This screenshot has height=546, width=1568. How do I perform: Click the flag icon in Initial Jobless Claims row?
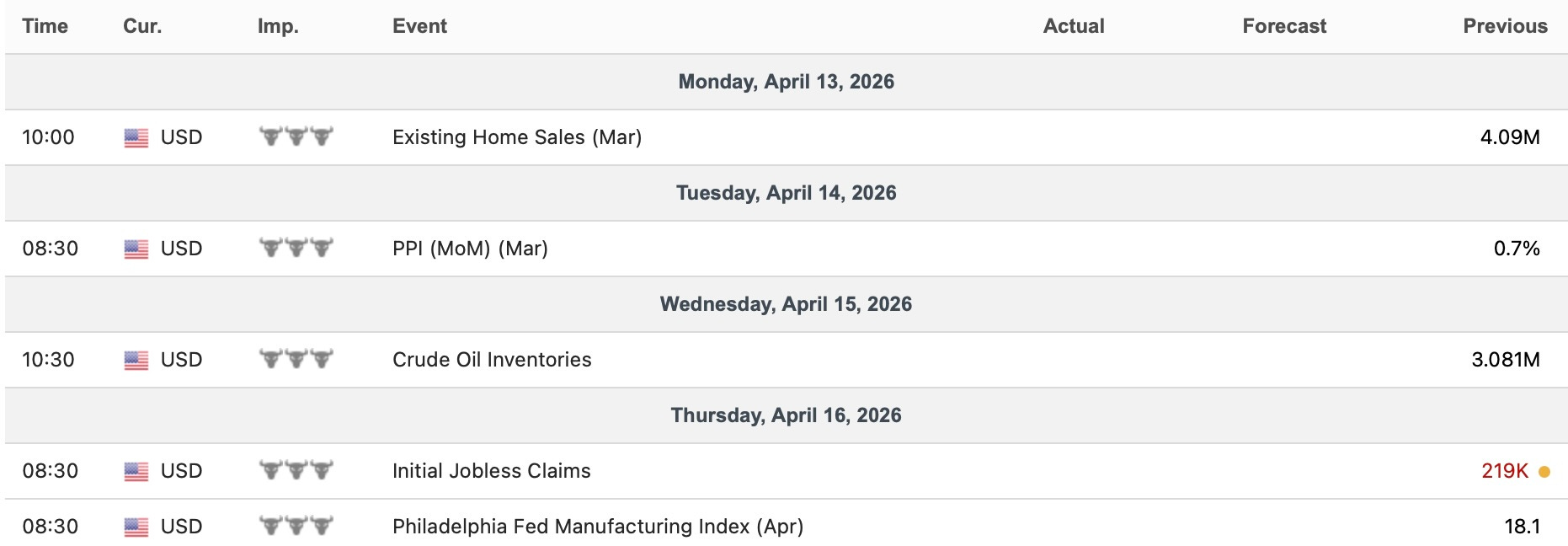point(136,472)
